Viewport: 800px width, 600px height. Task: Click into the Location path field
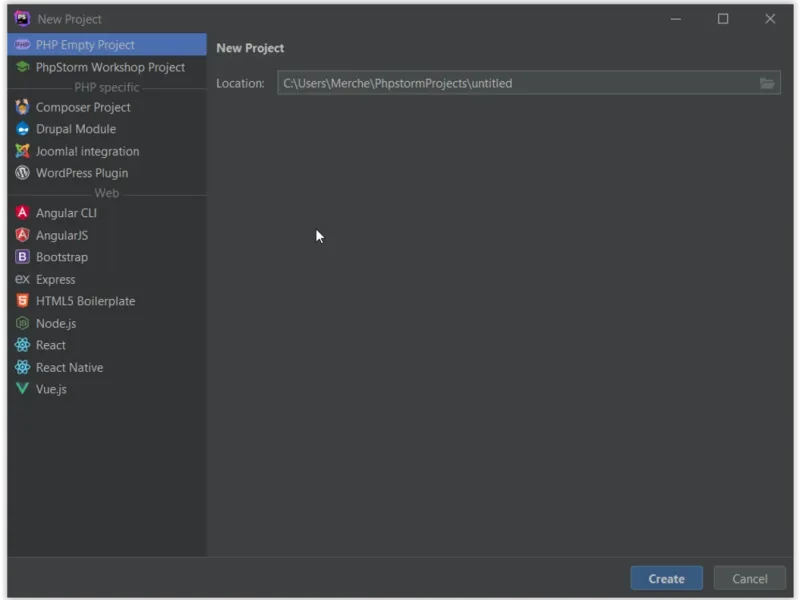[x=529, y=83]
